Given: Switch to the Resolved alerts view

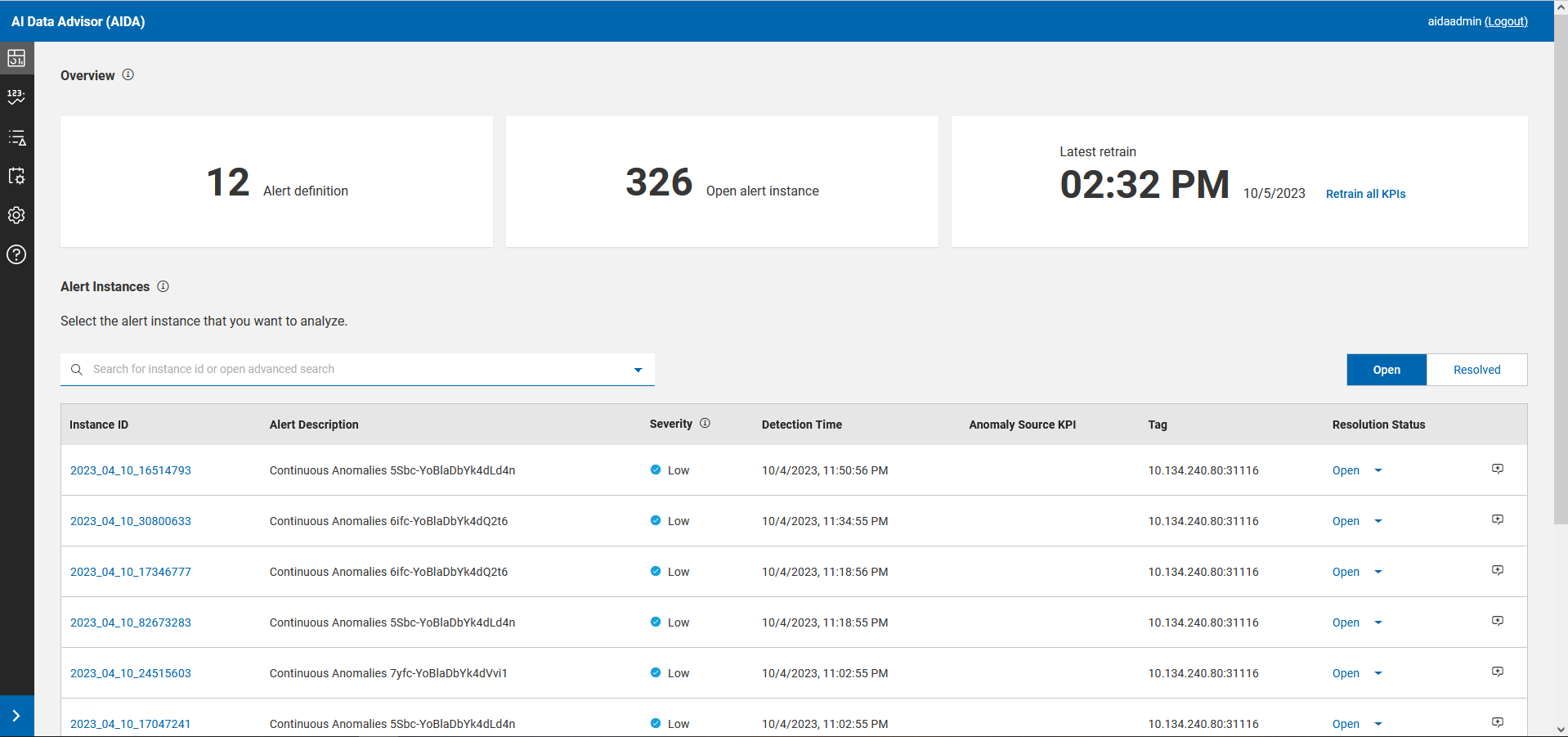Looking at the screenshot, I should (x=1476, y=370).
